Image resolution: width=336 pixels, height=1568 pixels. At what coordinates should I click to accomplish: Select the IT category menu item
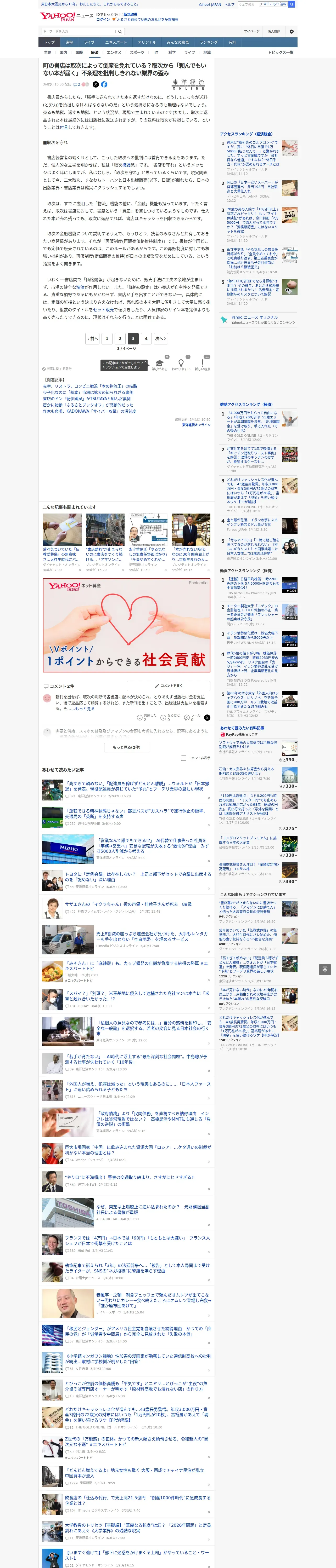[156, 52]
